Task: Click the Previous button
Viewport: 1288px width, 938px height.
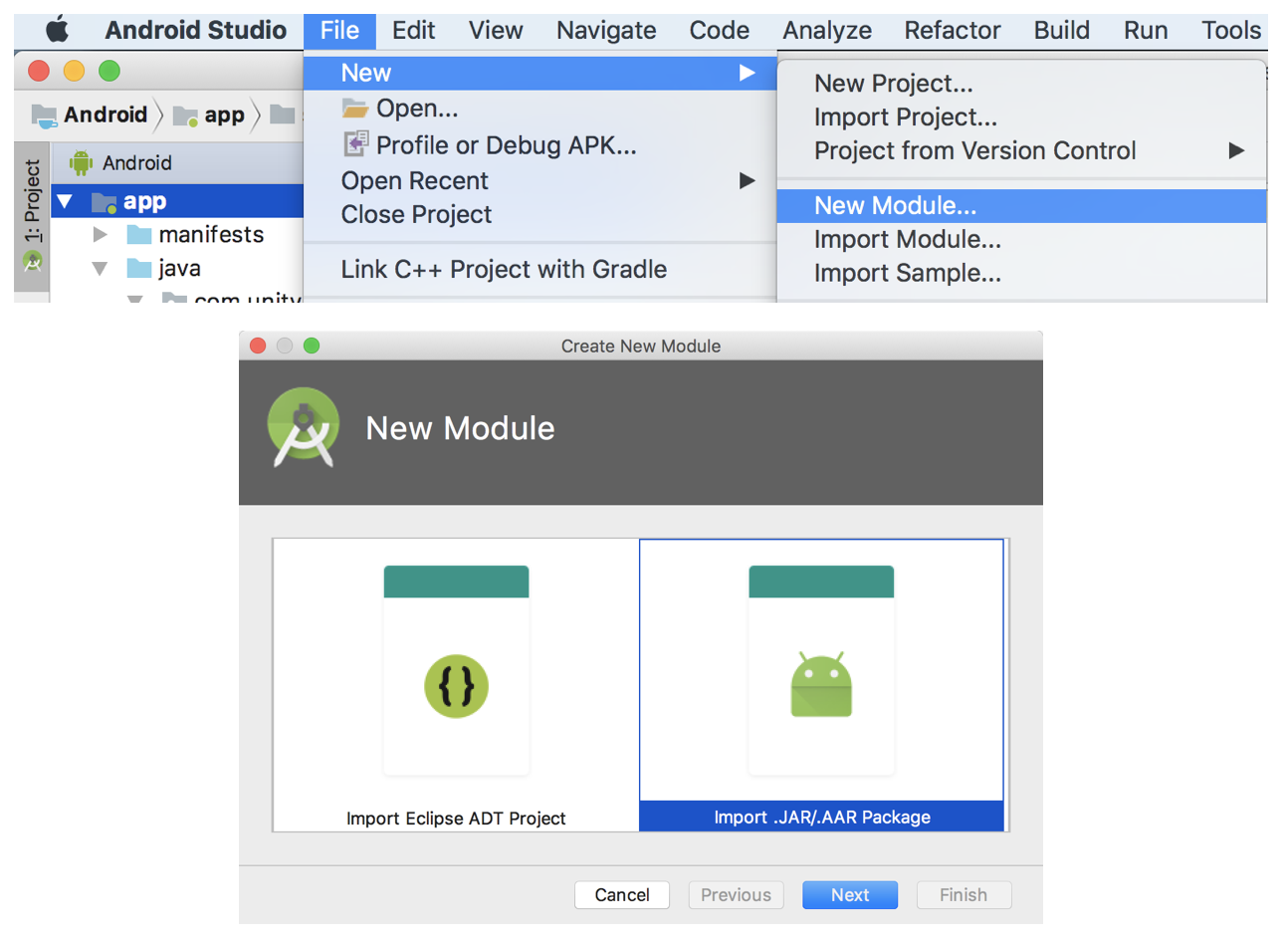Action: click(737, 895)
